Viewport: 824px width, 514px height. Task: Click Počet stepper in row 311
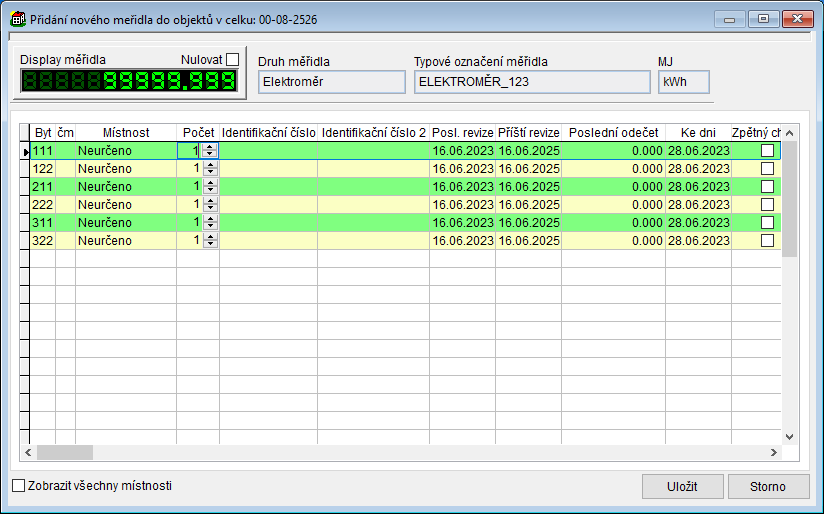pos(209,222)
